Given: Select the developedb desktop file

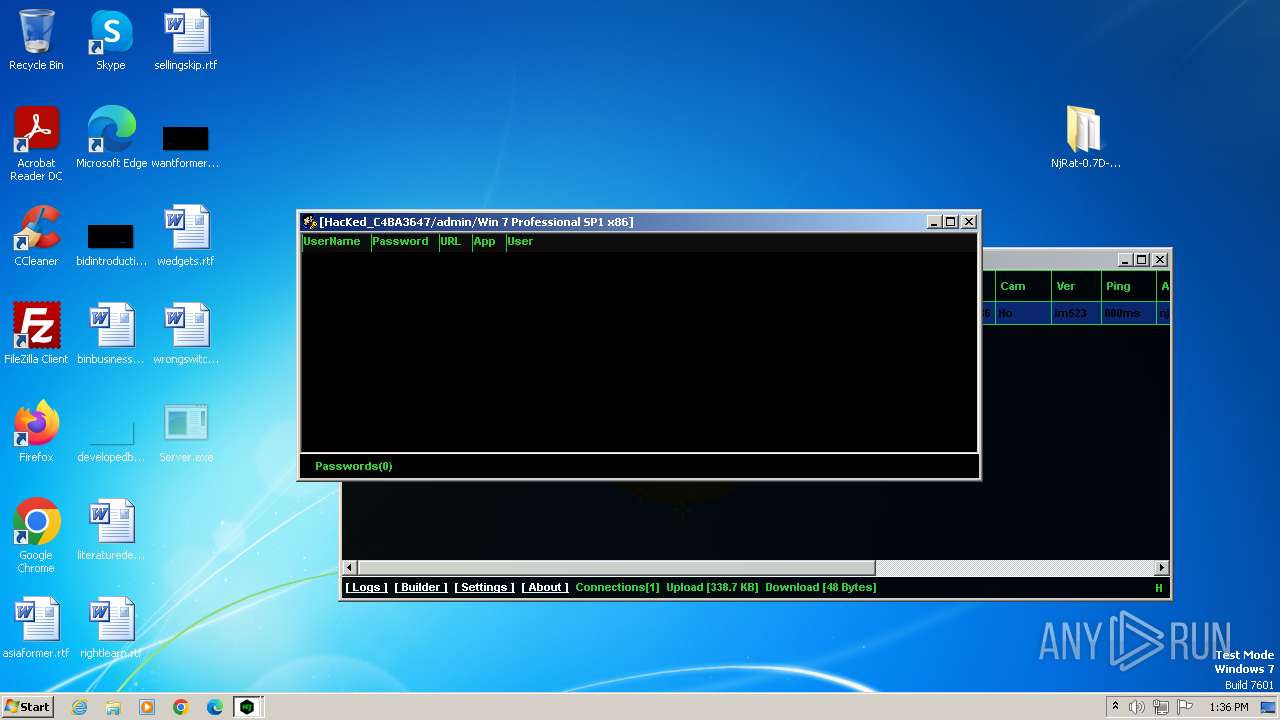Looking at the screenshot, I should [x=111, y=440].
